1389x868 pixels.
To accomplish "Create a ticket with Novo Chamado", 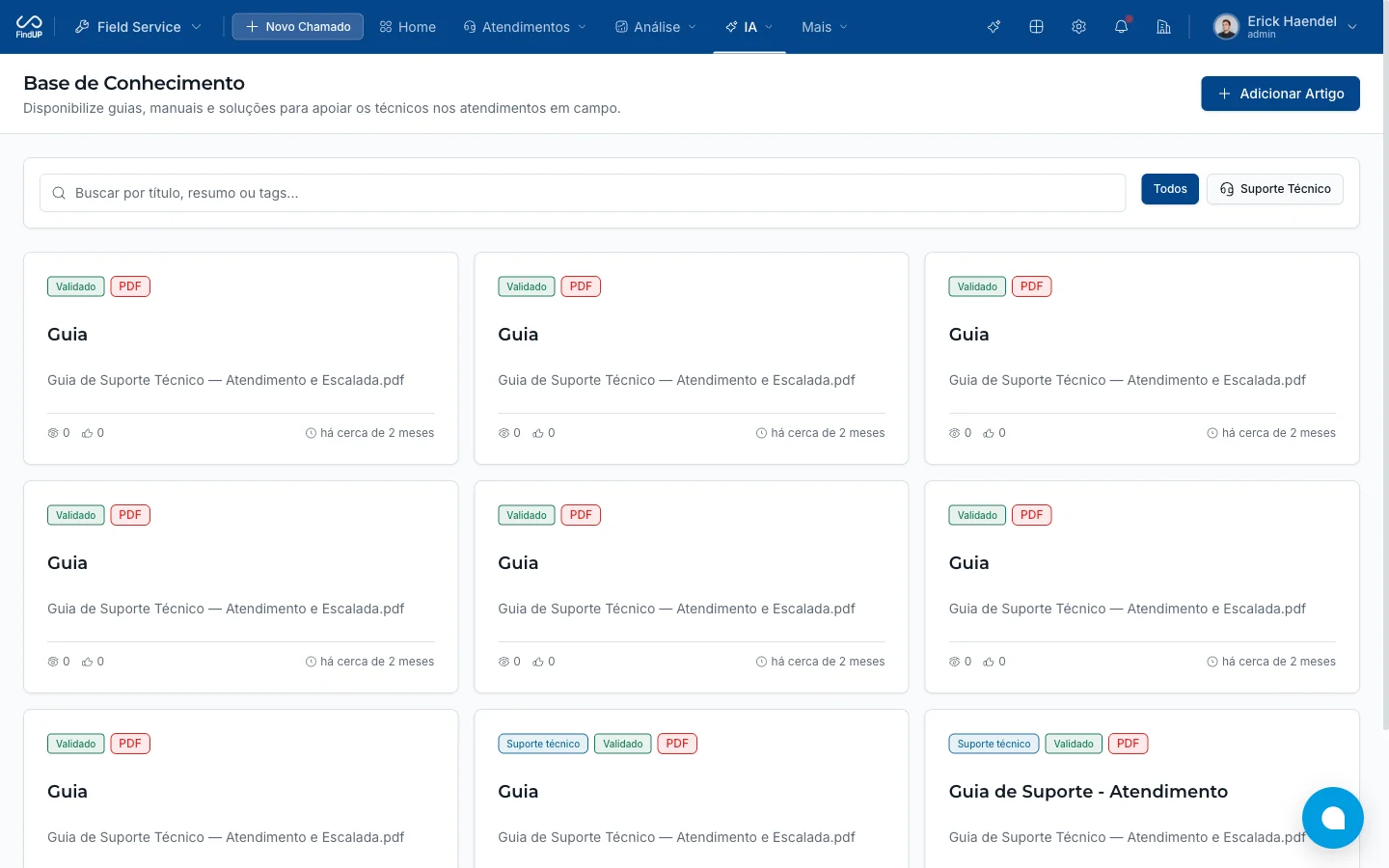I will (x=298, y=27).
